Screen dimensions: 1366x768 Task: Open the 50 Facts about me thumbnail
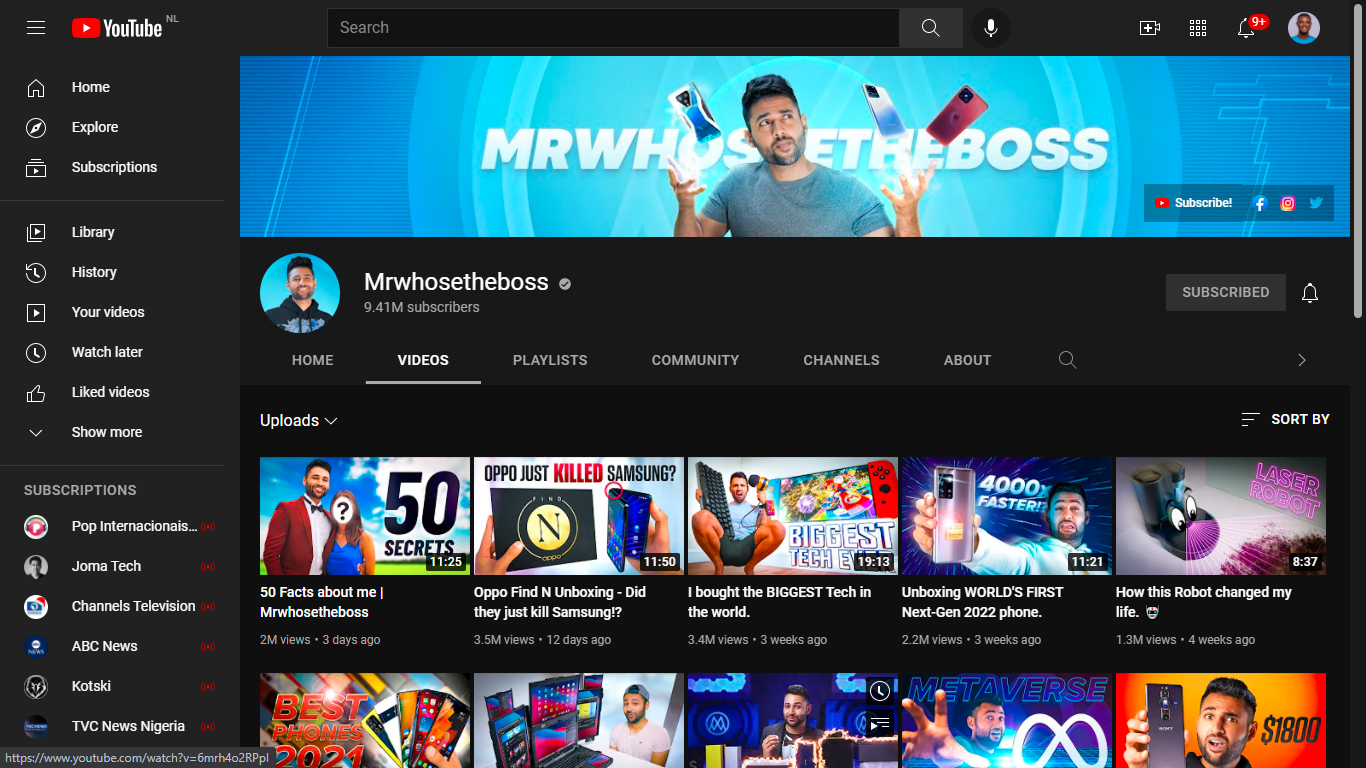[x=365, y=516]
